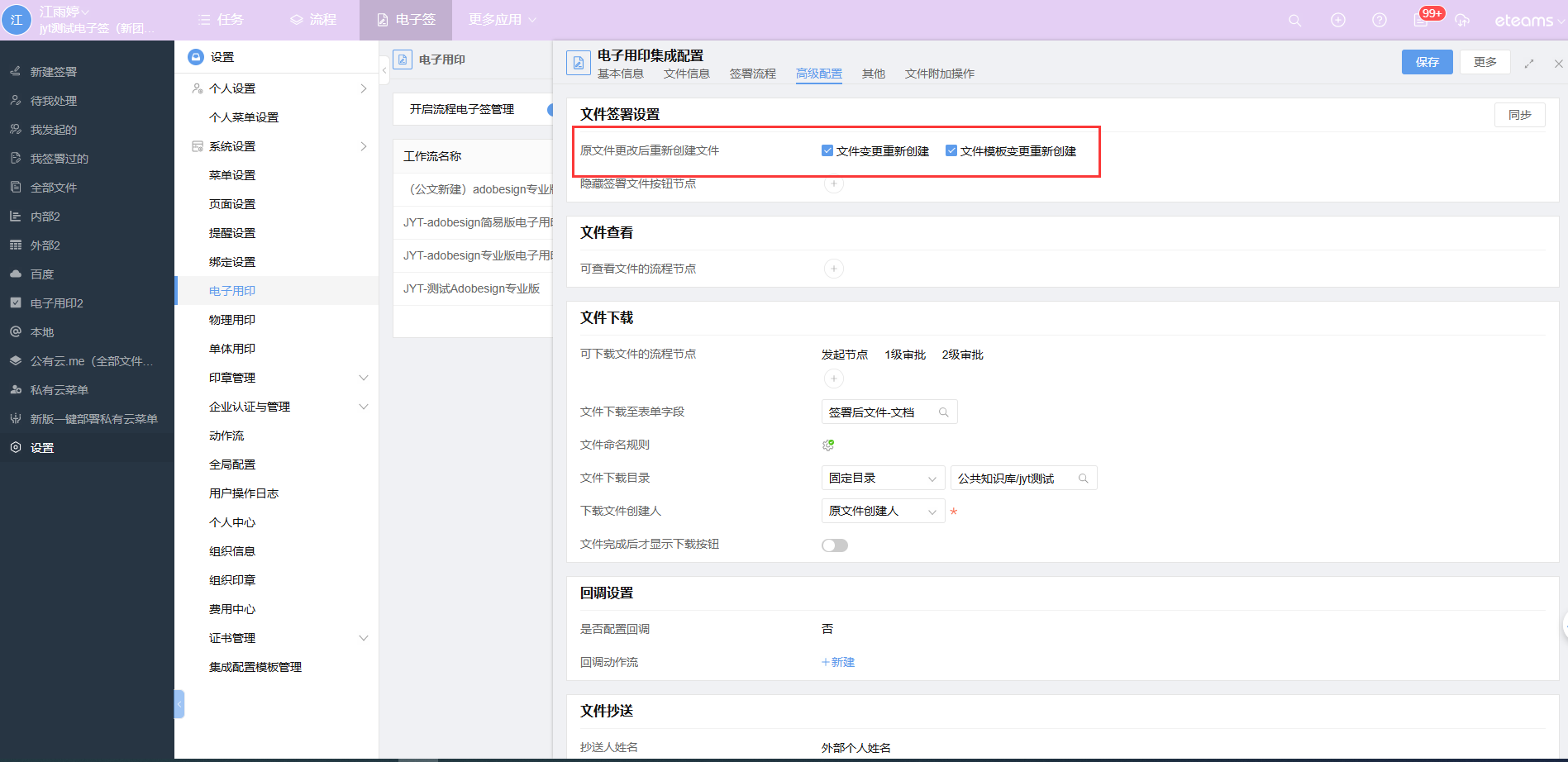Open 任务 in top navigation
The image size is (1568, 762).
tap(221, 20)
